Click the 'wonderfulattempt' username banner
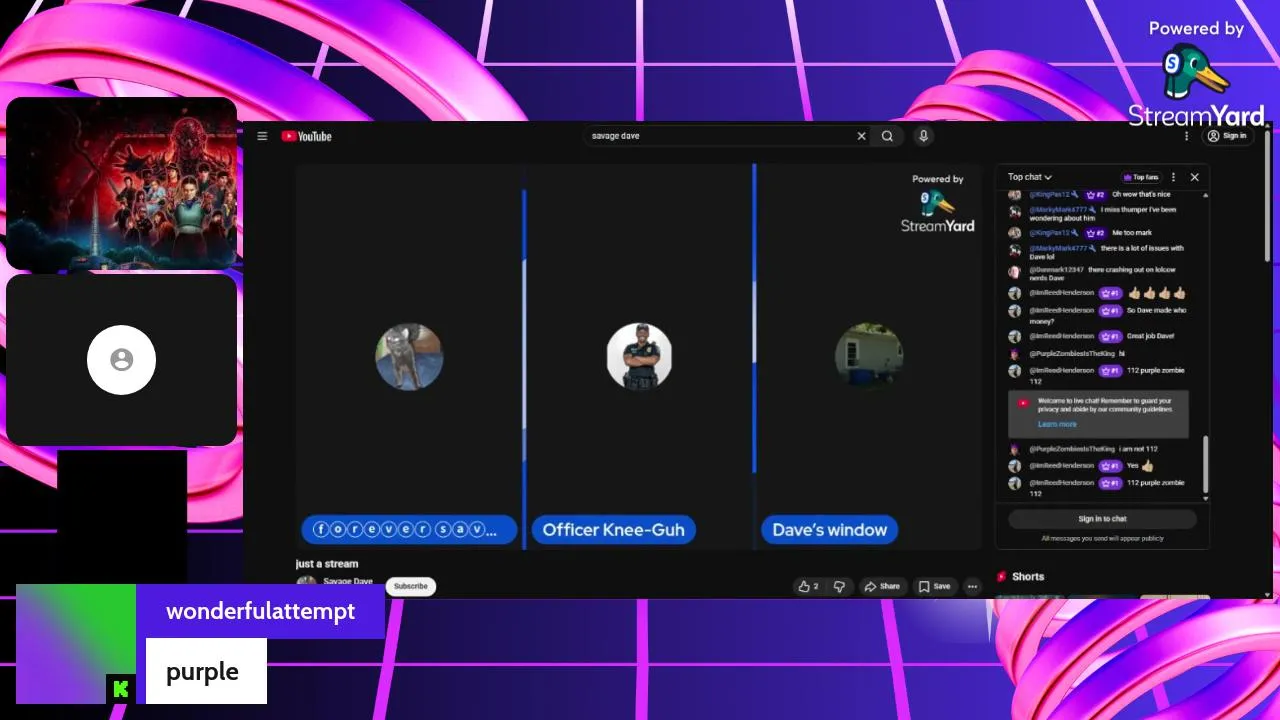This screenshot has width=1280, height=720. pos(260,611)
